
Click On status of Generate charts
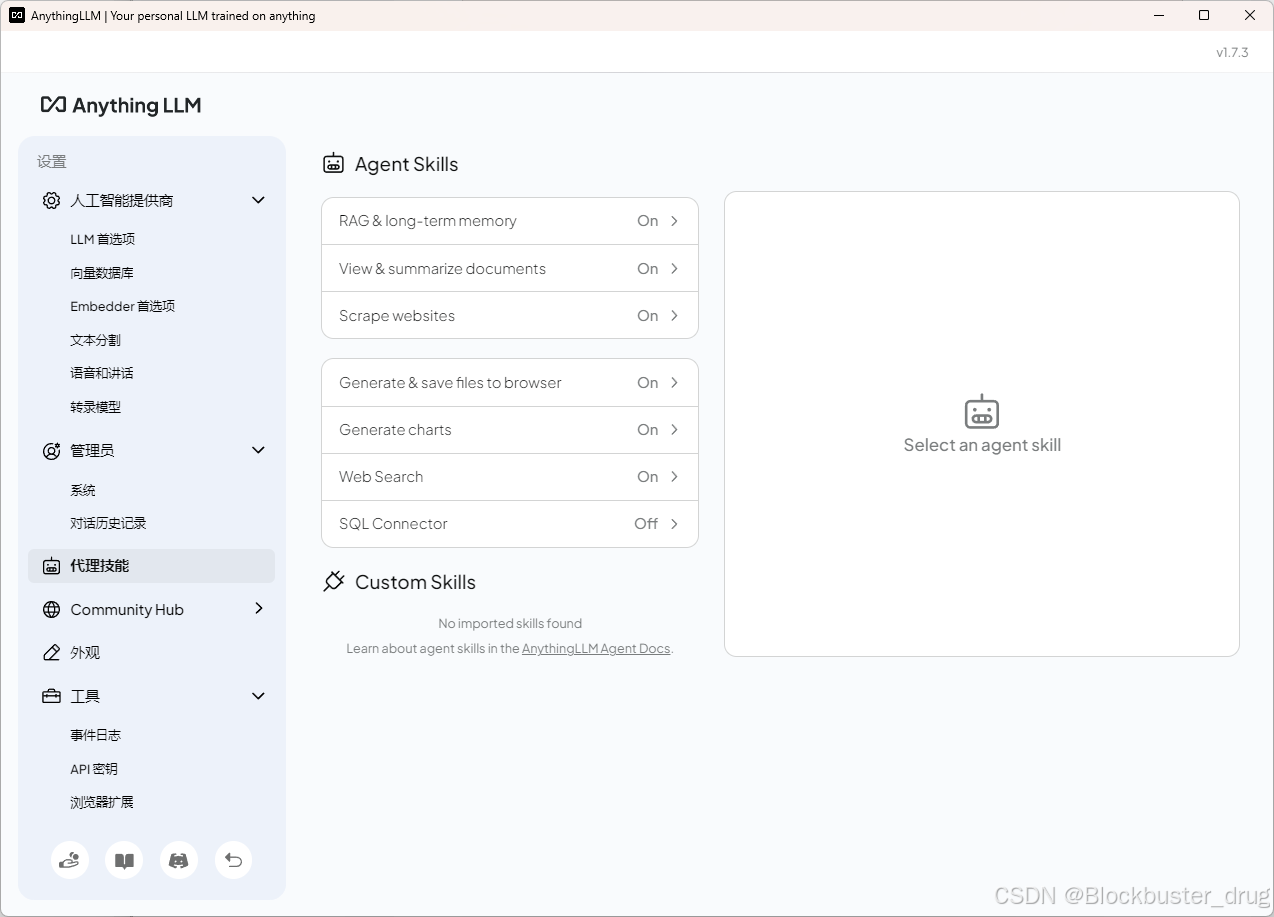(648, 429)
